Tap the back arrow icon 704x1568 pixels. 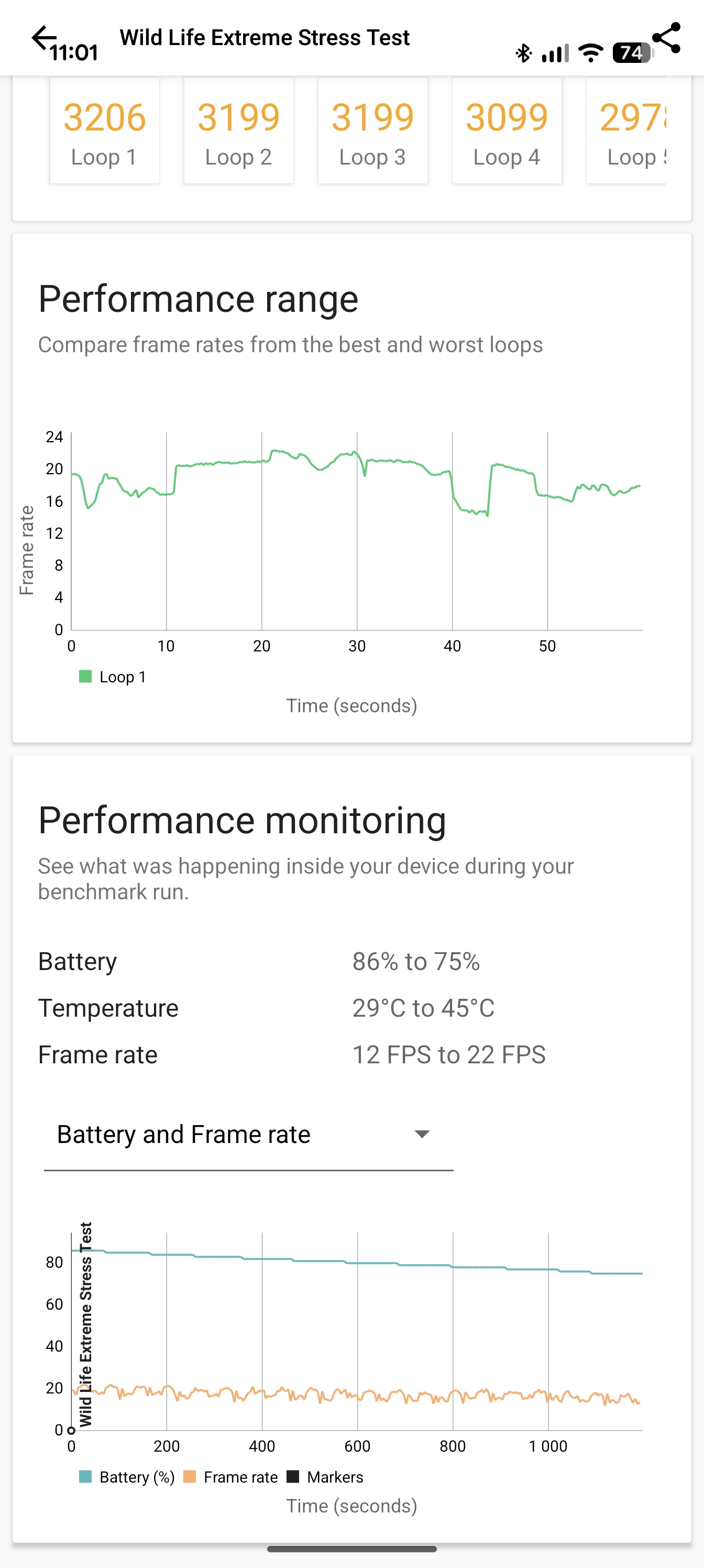tap(43, 38)
